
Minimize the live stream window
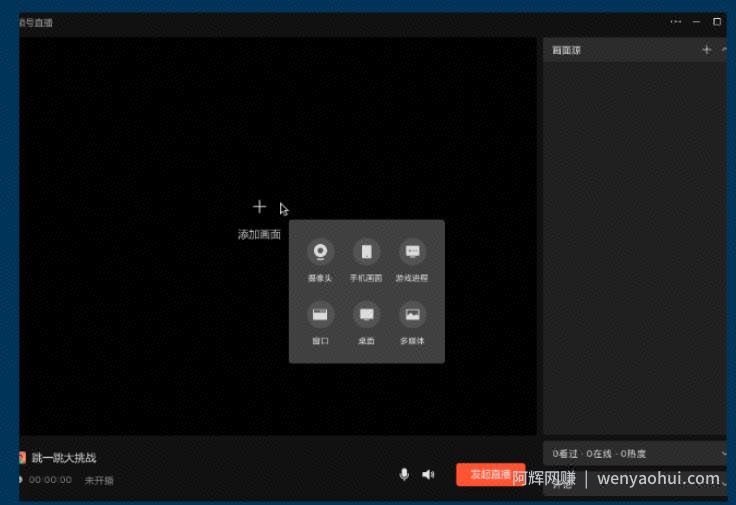pos(696,22)
